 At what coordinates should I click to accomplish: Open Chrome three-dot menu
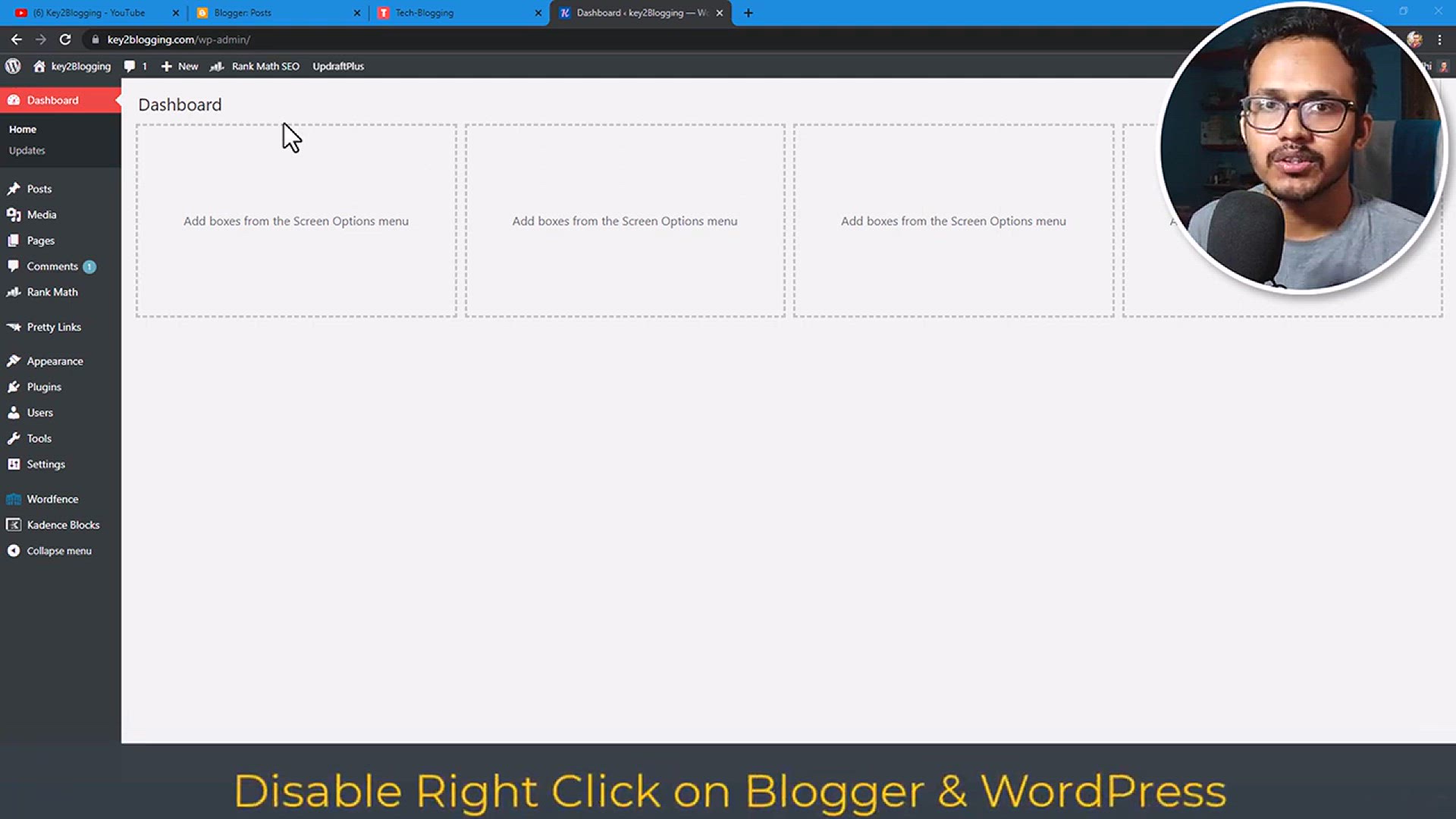[x=1439, y=39]
